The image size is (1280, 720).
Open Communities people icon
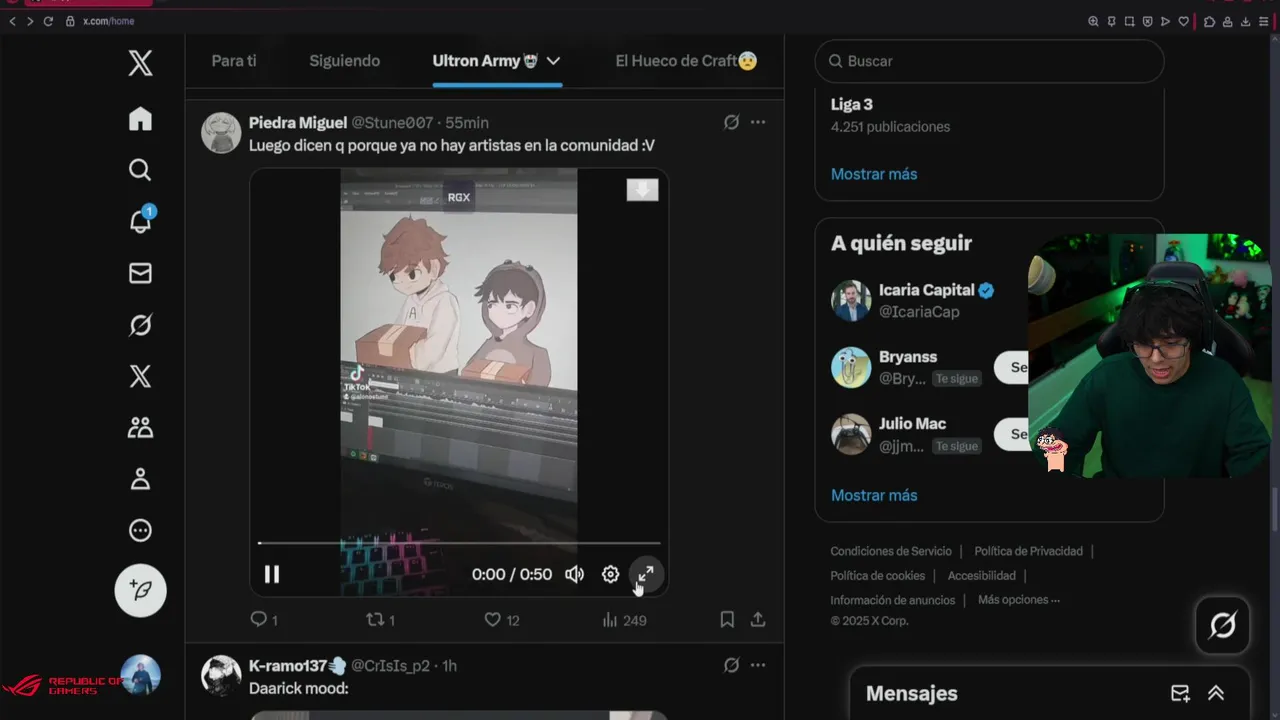(x=140, y=428)
